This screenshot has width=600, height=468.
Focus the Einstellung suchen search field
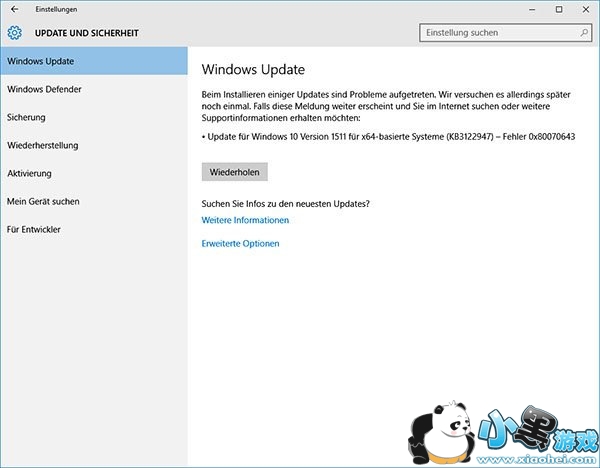tap(505, 33)
